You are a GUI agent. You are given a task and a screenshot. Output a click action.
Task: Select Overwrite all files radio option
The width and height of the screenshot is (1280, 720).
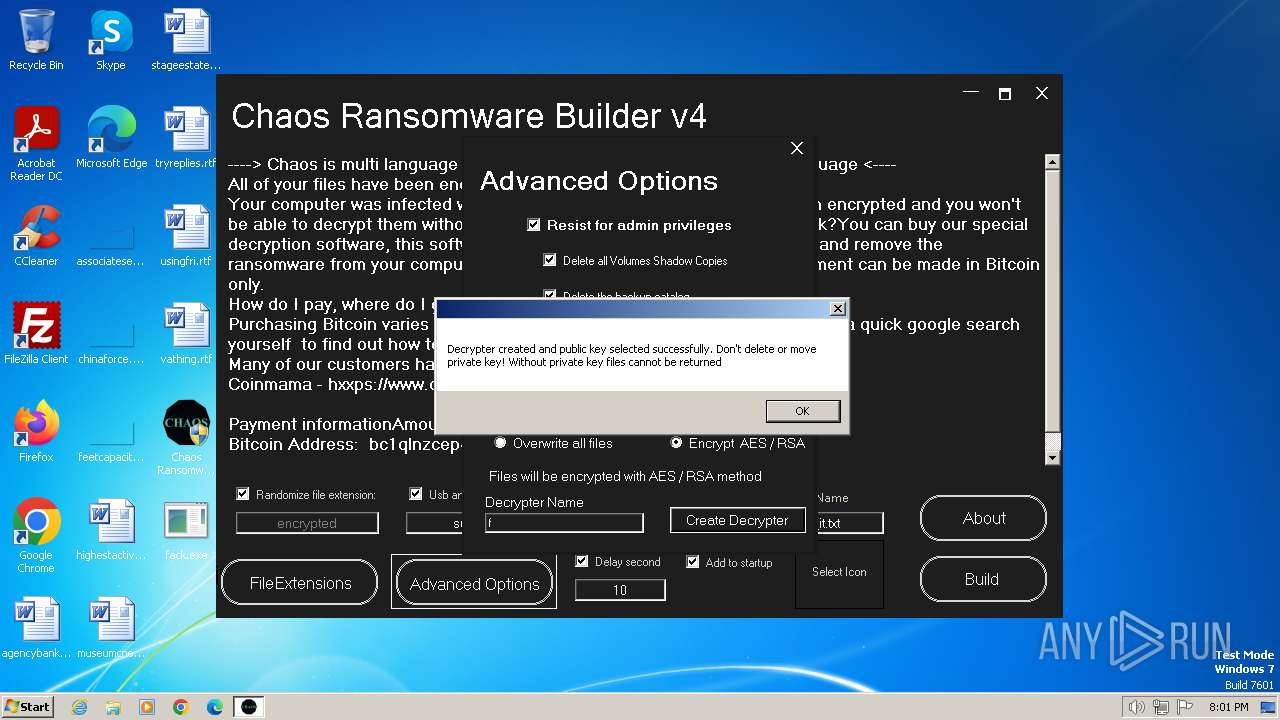tap(501, 443)
